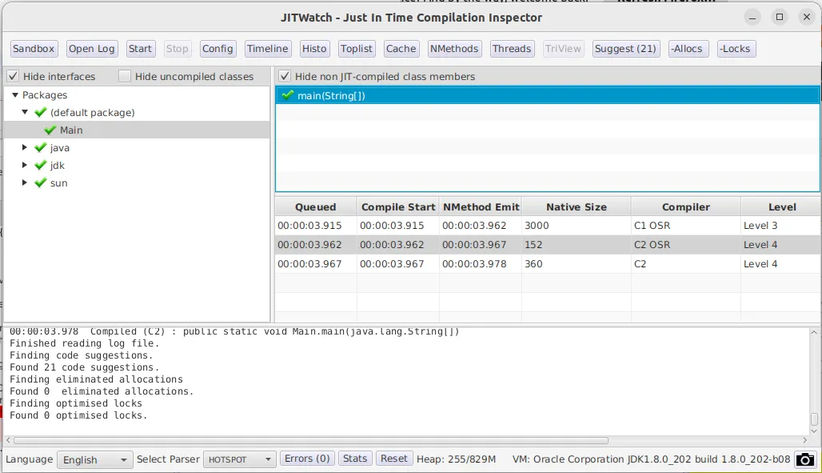
Task: Open the -Locks report
Action: click(x=735, y=49)
